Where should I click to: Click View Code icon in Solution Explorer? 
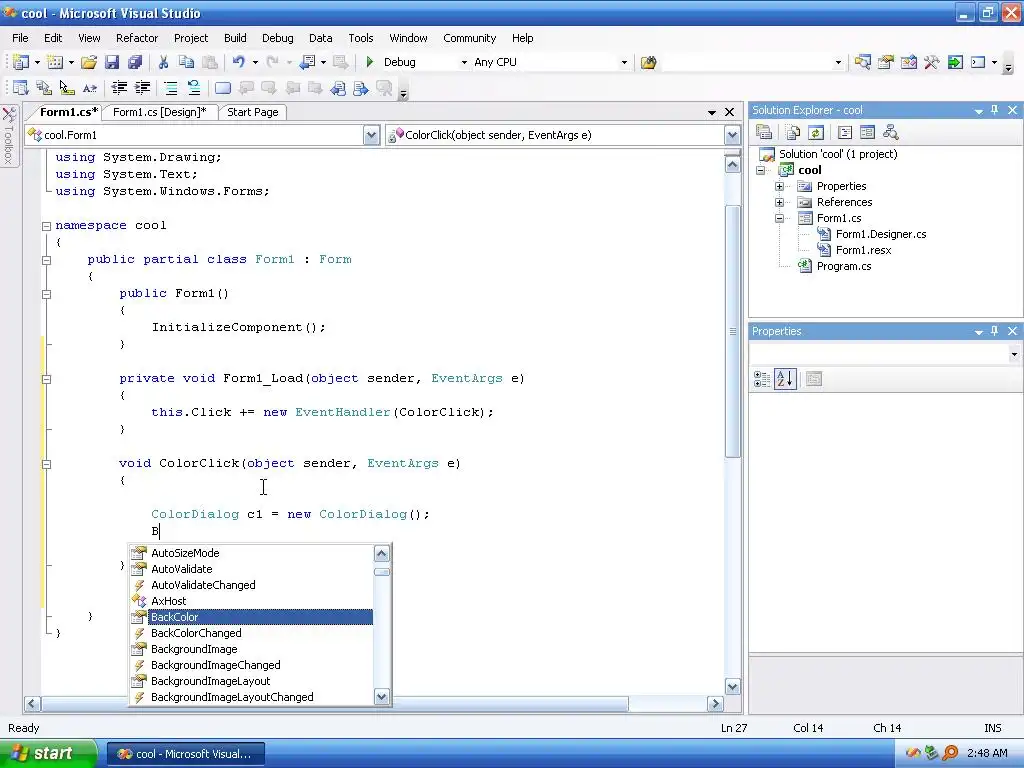tap(844, 133)
